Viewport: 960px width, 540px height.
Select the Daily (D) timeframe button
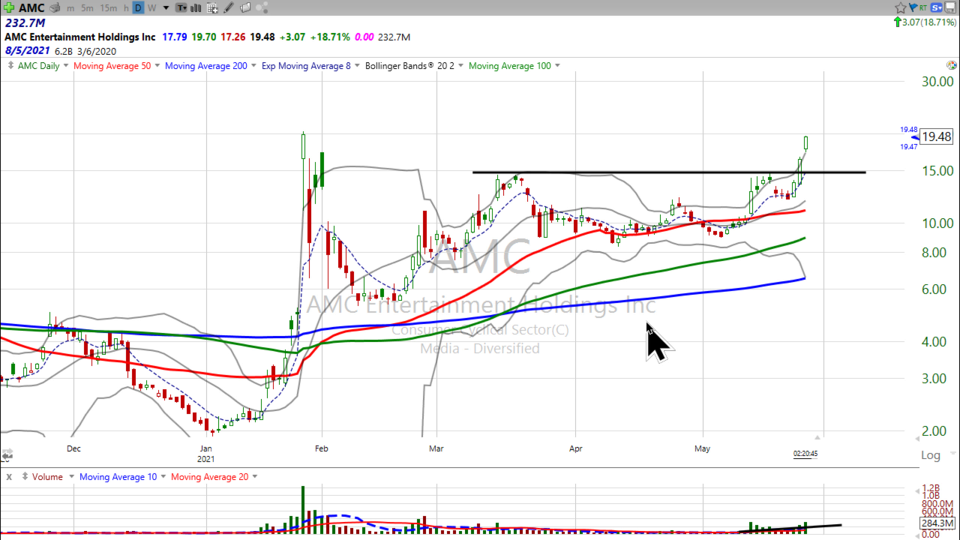point(138,7)
